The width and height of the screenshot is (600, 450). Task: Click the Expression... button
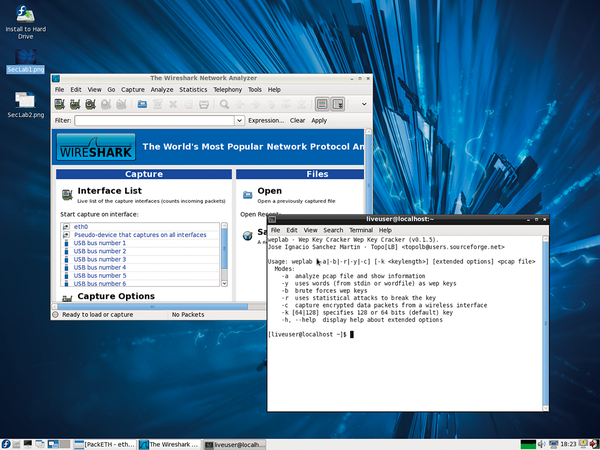pos(266,121)
